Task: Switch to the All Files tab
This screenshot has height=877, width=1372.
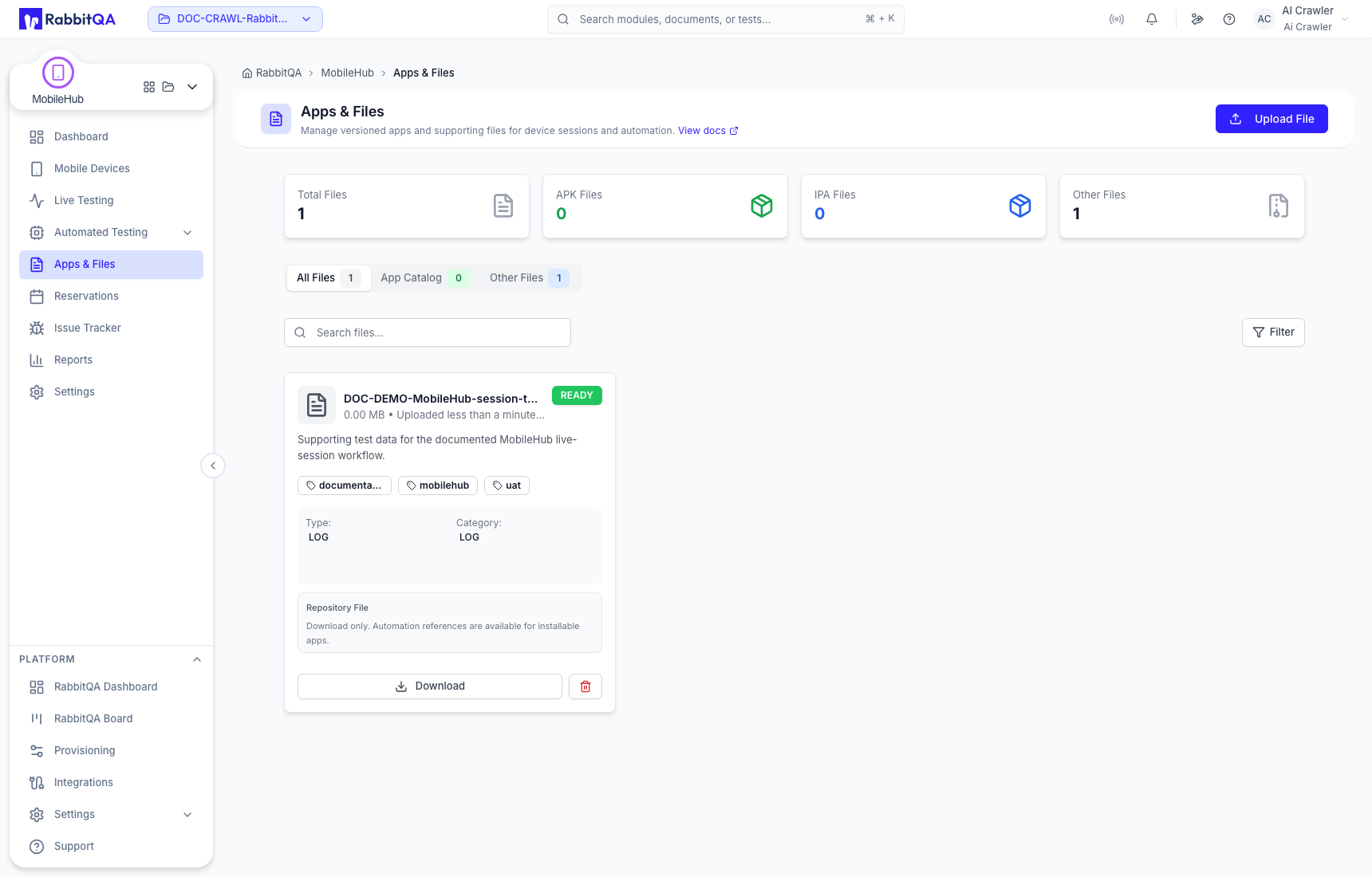Action: click(x=329, y=278)
